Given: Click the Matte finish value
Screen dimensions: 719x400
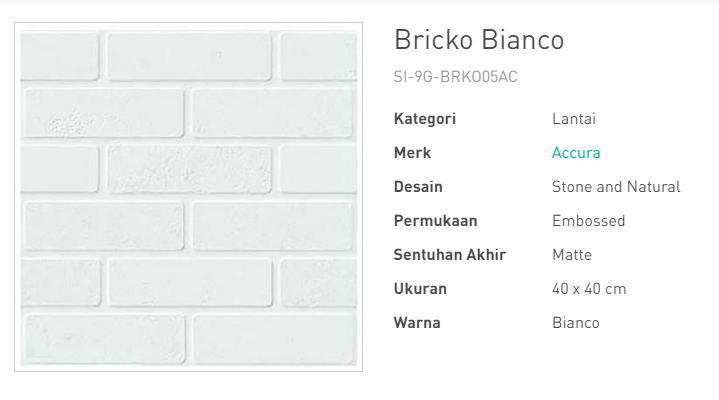Looking at the screenshot, I should (x=572, y=255).
